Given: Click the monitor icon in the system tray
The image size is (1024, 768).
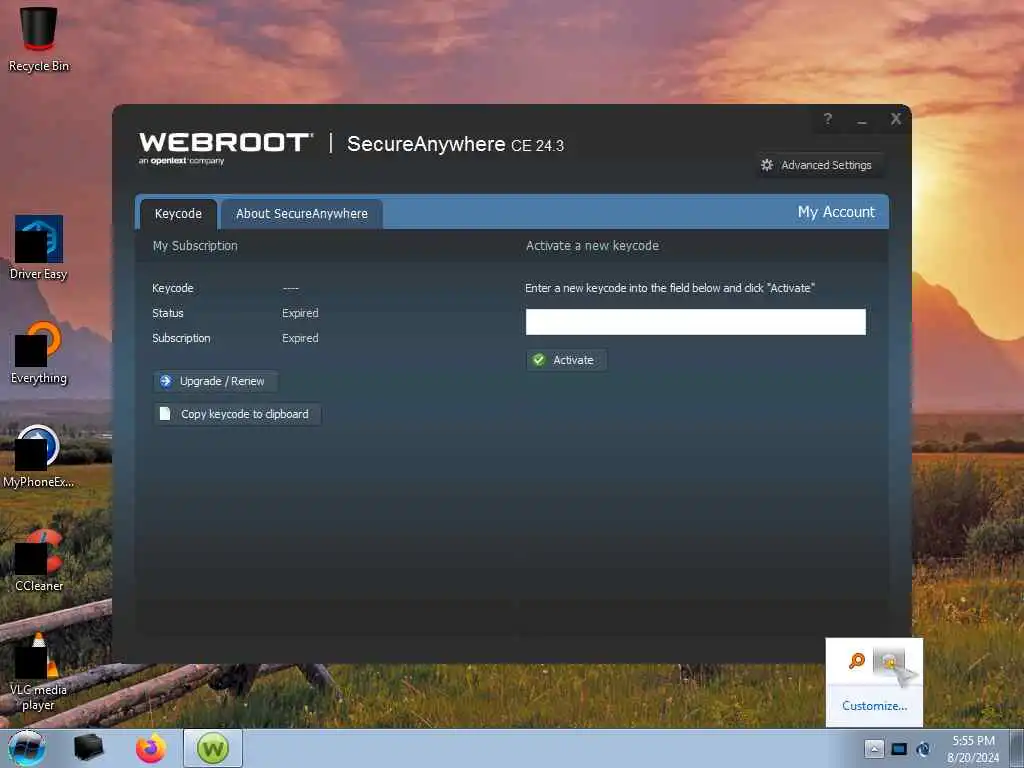Looking at the screenshot, I should pyautogui.click(x=899, y=749).
